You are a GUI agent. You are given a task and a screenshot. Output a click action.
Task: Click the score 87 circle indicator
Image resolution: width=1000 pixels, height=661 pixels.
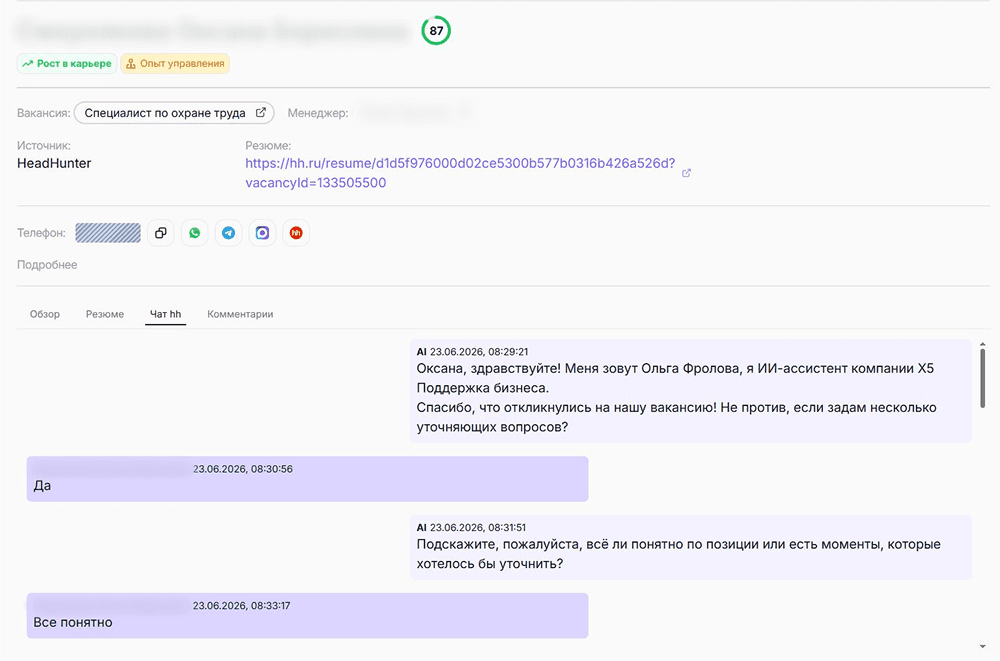click(x=436, y=31)
